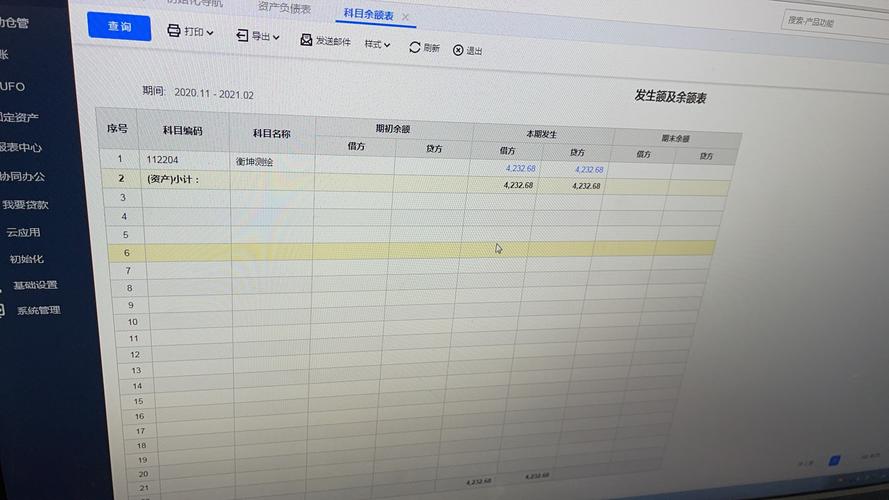Viewport: 889px width, 500px height.
Task: Open 固定资产 in the sidebar
Action: 19,117
